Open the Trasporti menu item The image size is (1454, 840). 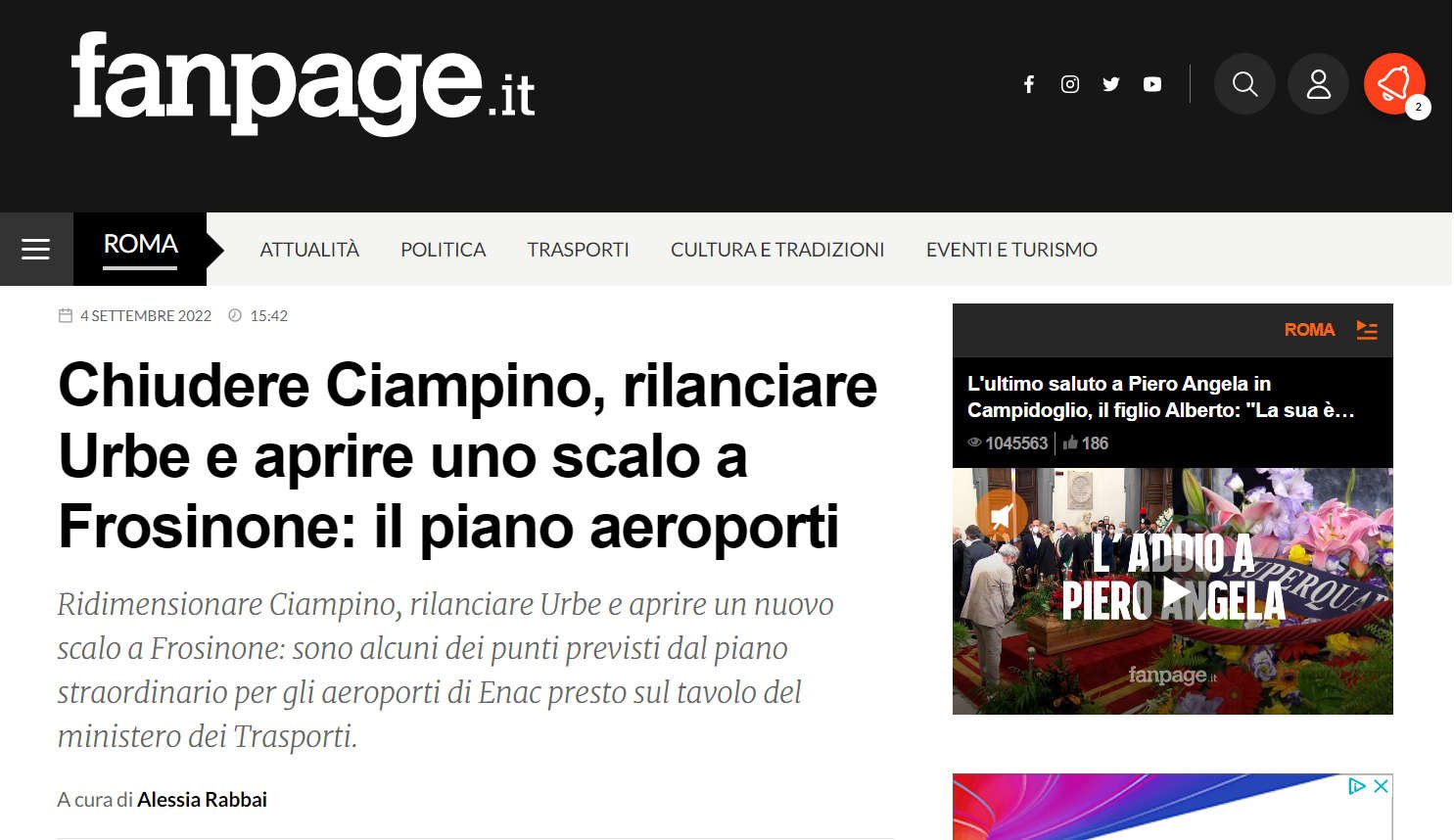[x=578, y=250]
